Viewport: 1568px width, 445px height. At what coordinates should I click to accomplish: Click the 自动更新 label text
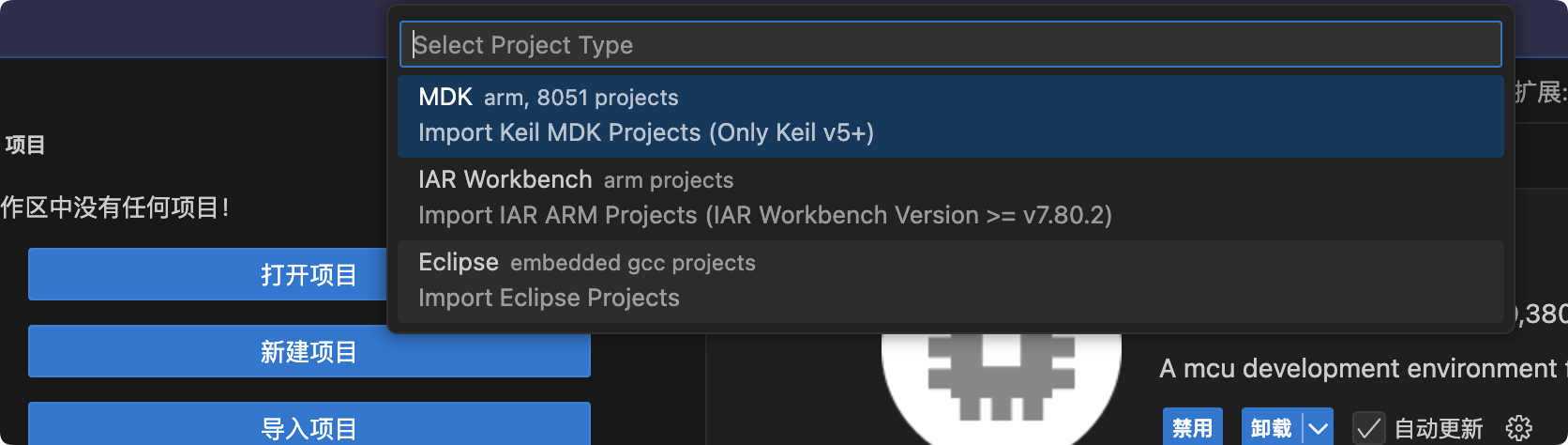pyautogui.click(x=1439, y=428)
